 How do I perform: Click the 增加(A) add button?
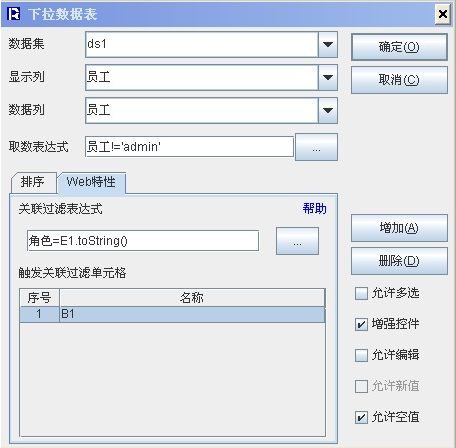click(x=399, y=228)
